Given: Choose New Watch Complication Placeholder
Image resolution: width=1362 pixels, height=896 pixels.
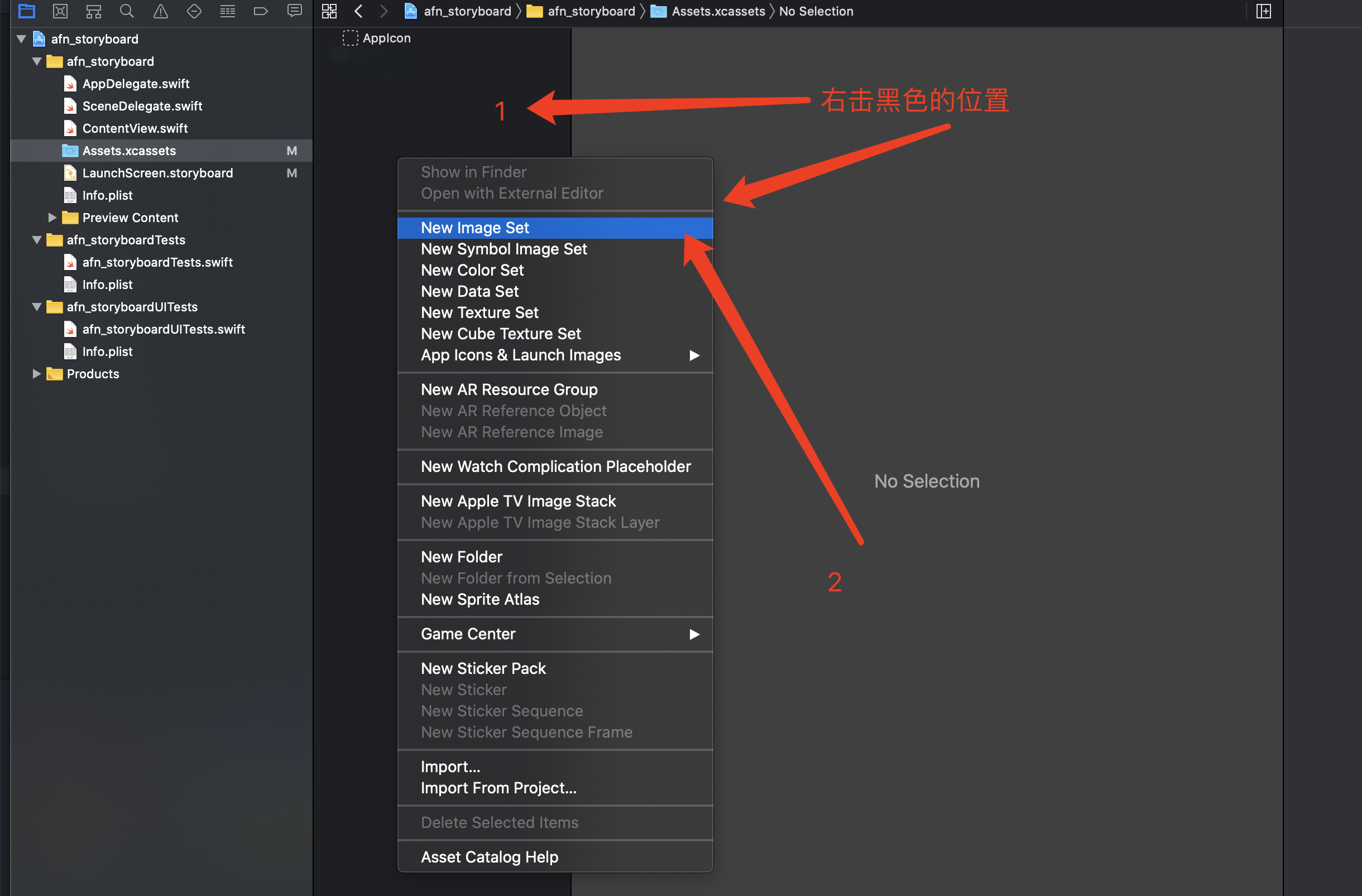Looking at the screenshot, I should [x=555, y=466].
